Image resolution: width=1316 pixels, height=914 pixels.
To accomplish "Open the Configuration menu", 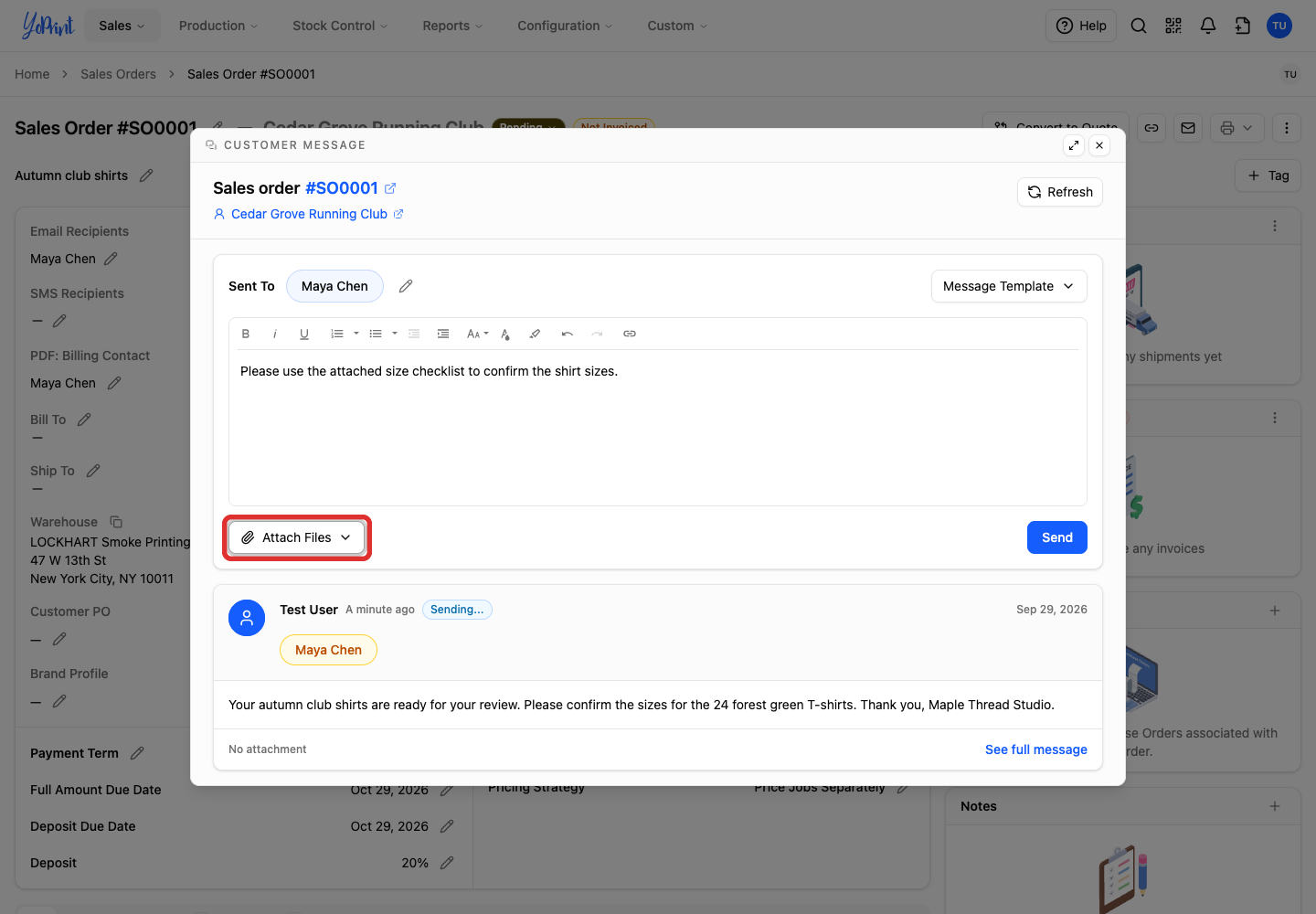I will [565, 26].
